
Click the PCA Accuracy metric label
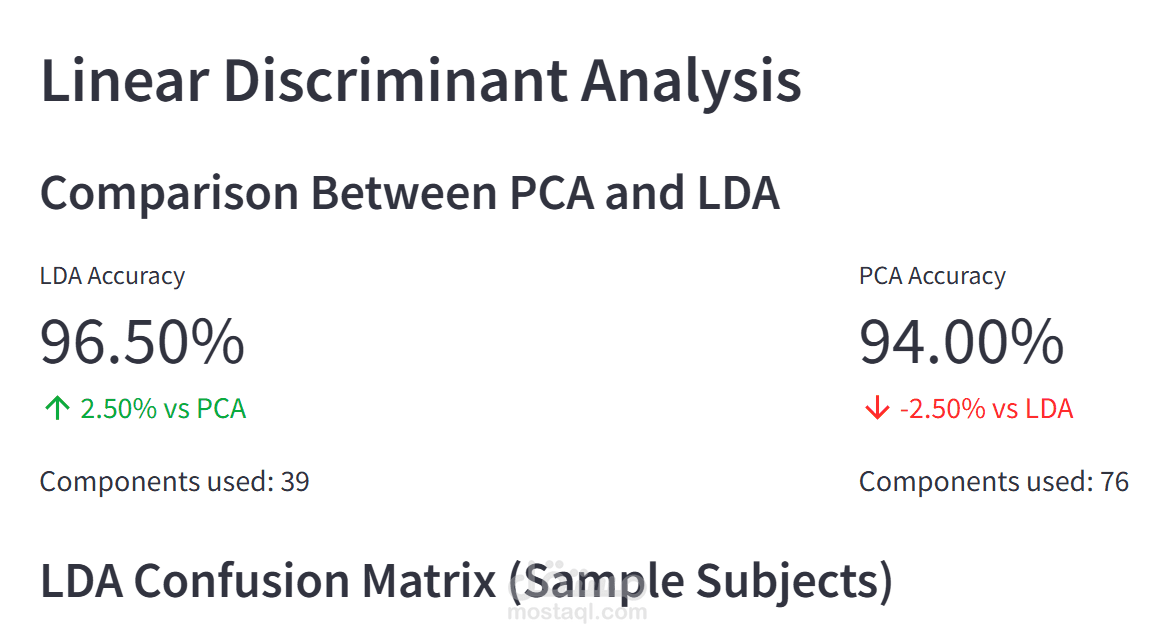(x=932, y=276)
